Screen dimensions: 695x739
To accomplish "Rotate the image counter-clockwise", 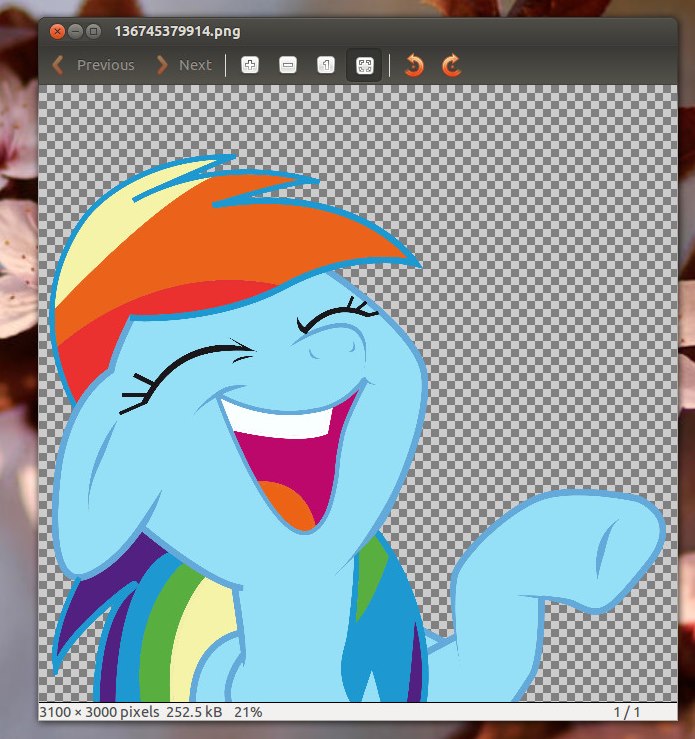I will tap(414, 65).
